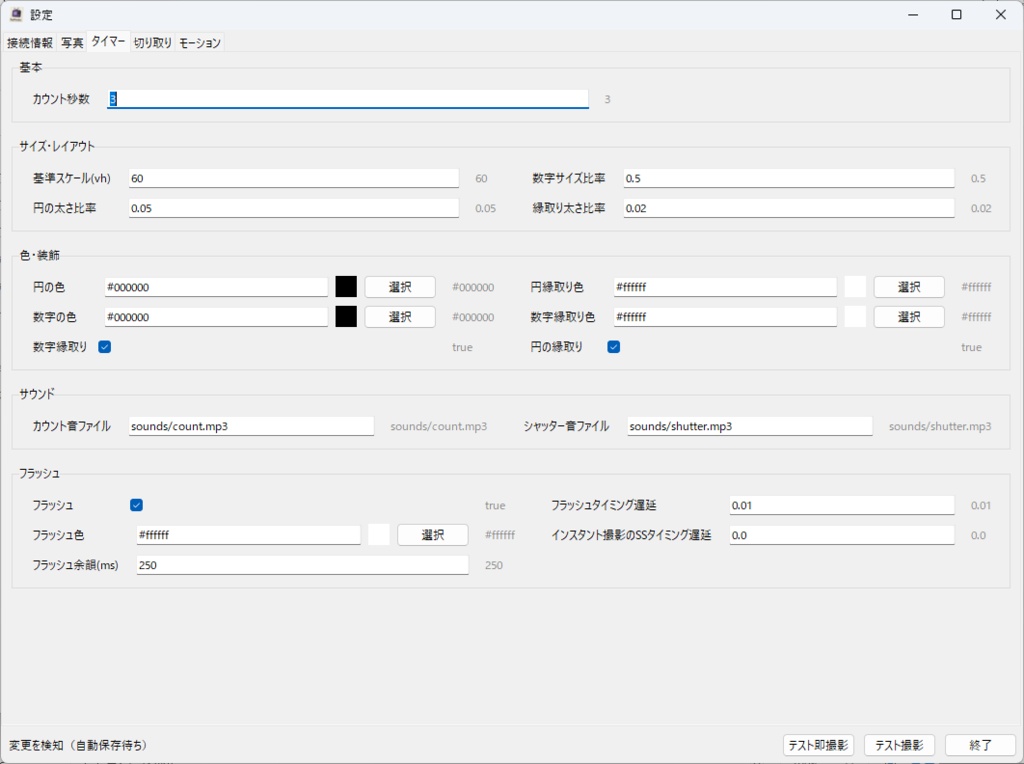Switch to the 接続情報 tab

29,42
